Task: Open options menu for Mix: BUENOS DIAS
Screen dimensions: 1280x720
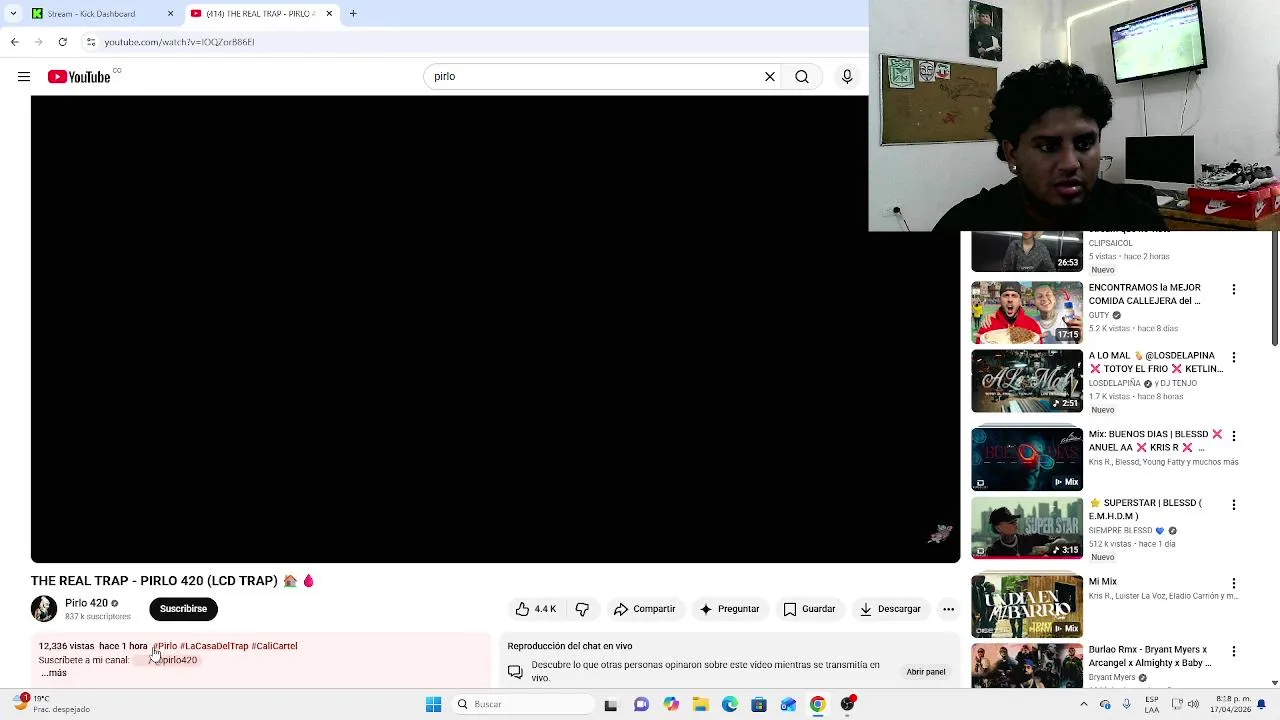Action: tap(1234, 436)
